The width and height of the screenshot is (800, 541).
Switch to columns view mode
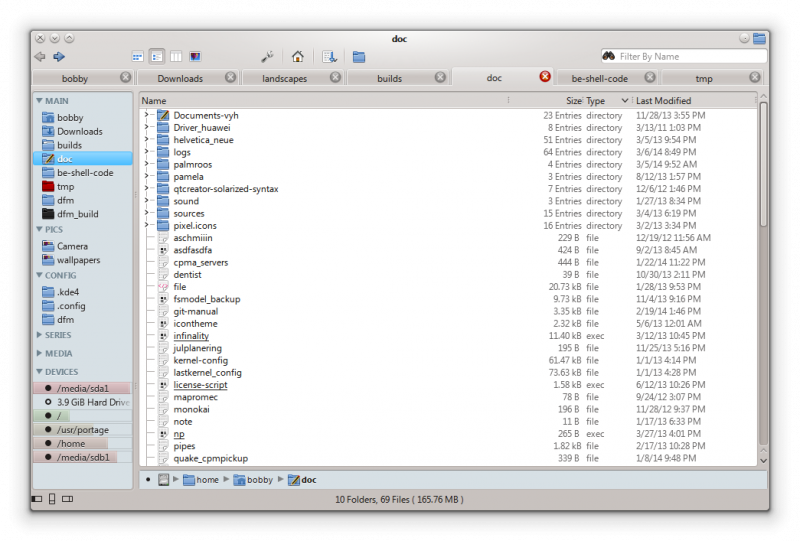(x=176, y=57)
